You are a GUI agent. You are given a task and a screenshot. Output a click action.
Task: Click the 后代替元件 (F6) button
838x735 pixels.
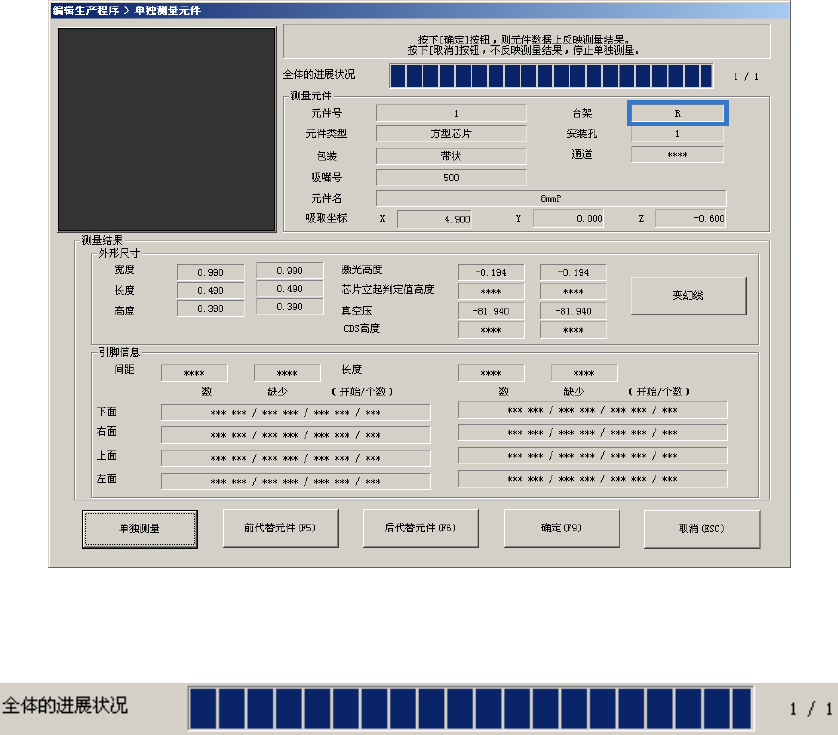click(421, 528)
